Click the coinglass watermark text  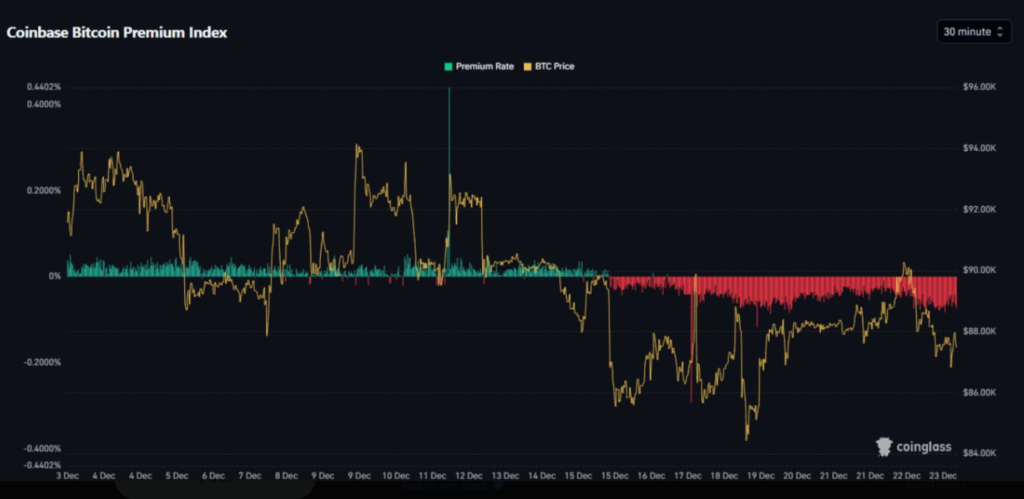click(x=927, y=448)
